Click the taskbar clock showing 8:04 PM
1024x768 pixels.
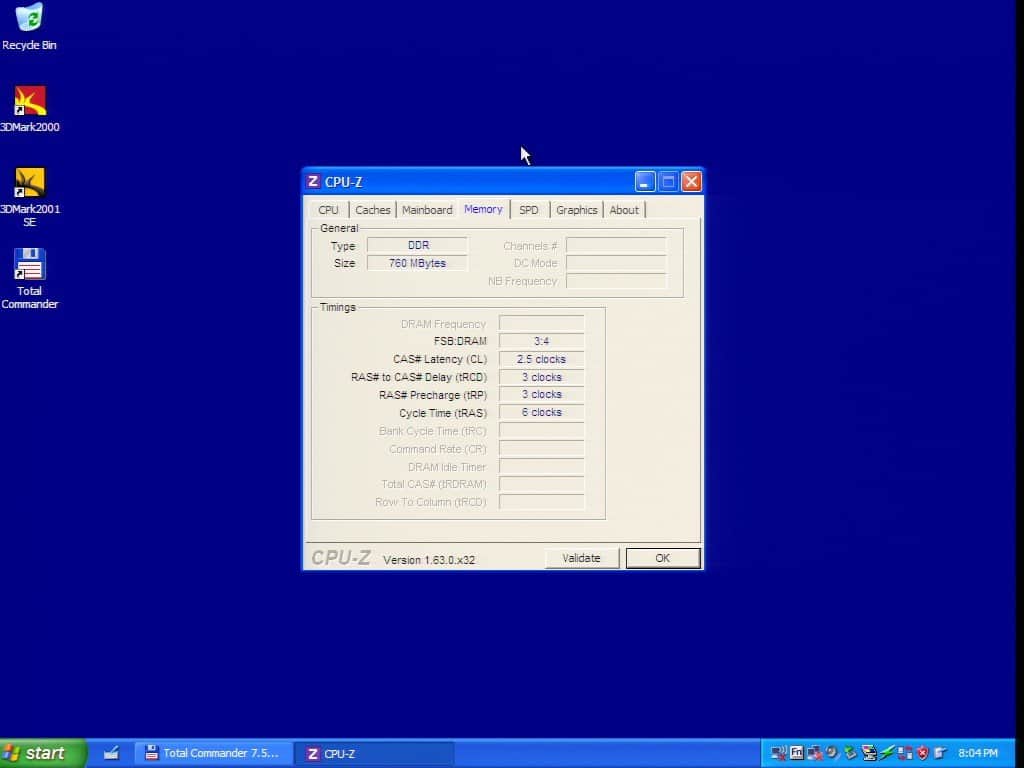(x=978, y=753)
